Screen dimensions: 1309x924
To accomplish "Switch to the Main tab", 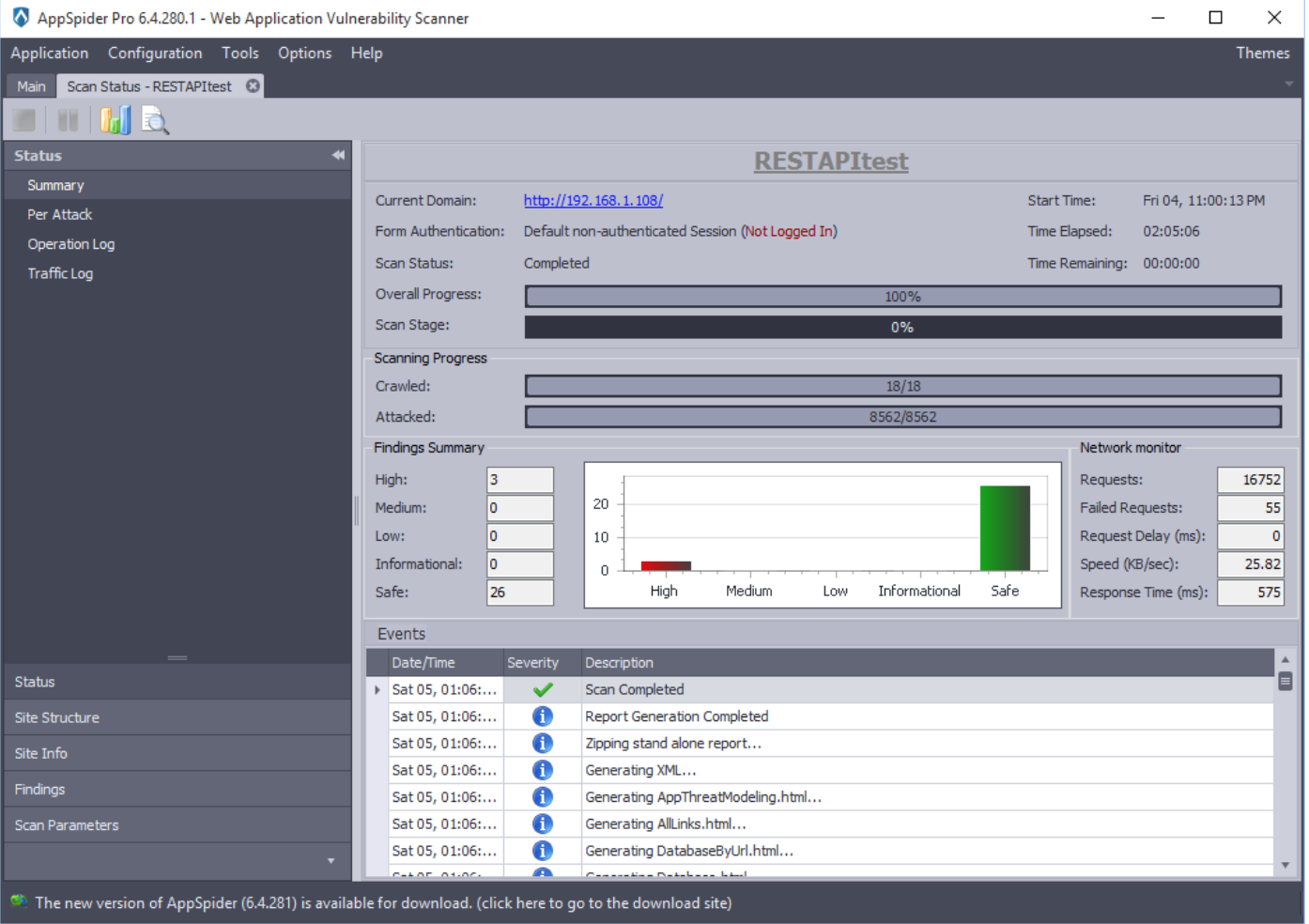I will click(31, 86).
